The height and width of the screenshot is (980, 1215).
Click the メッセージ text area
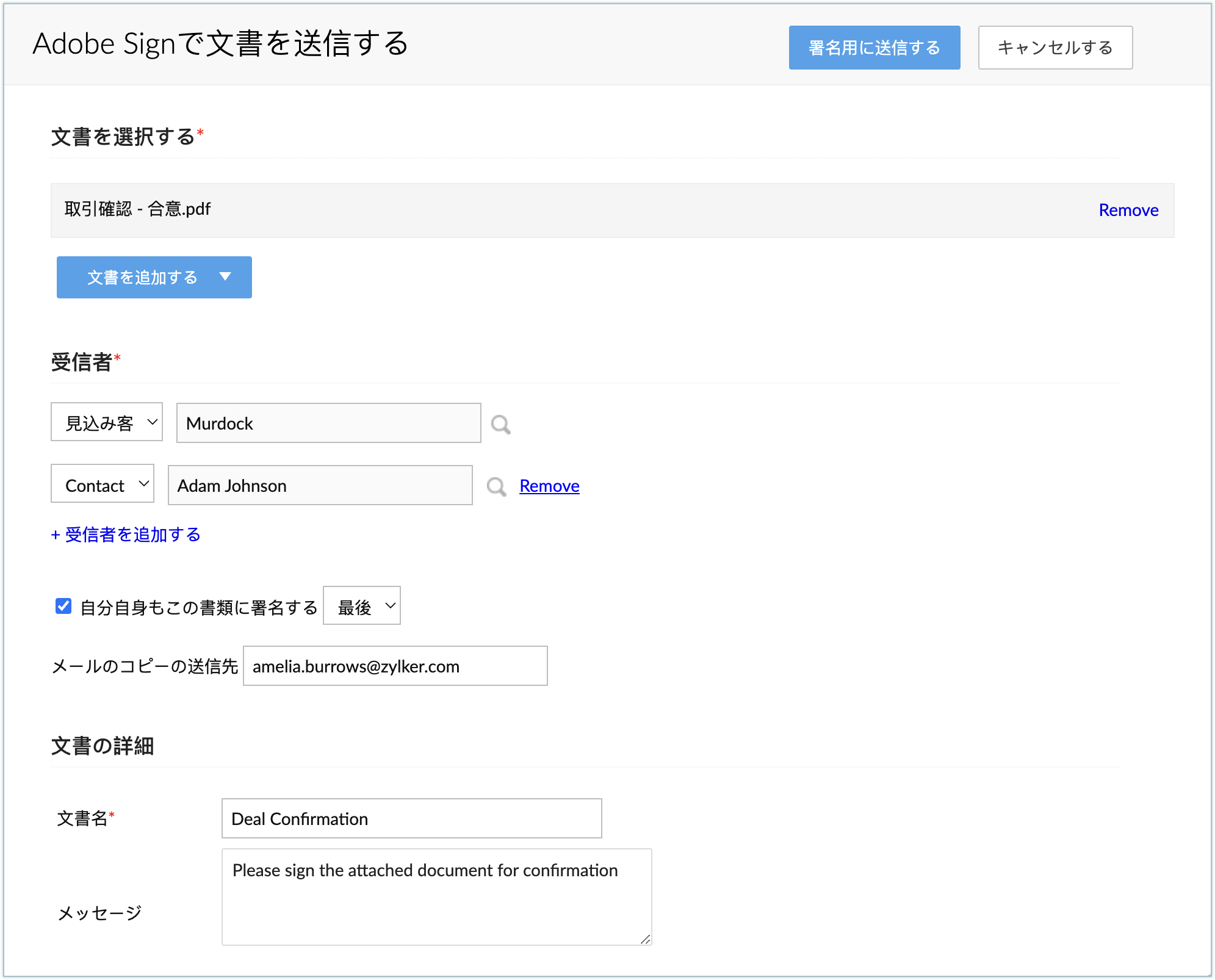437,897
